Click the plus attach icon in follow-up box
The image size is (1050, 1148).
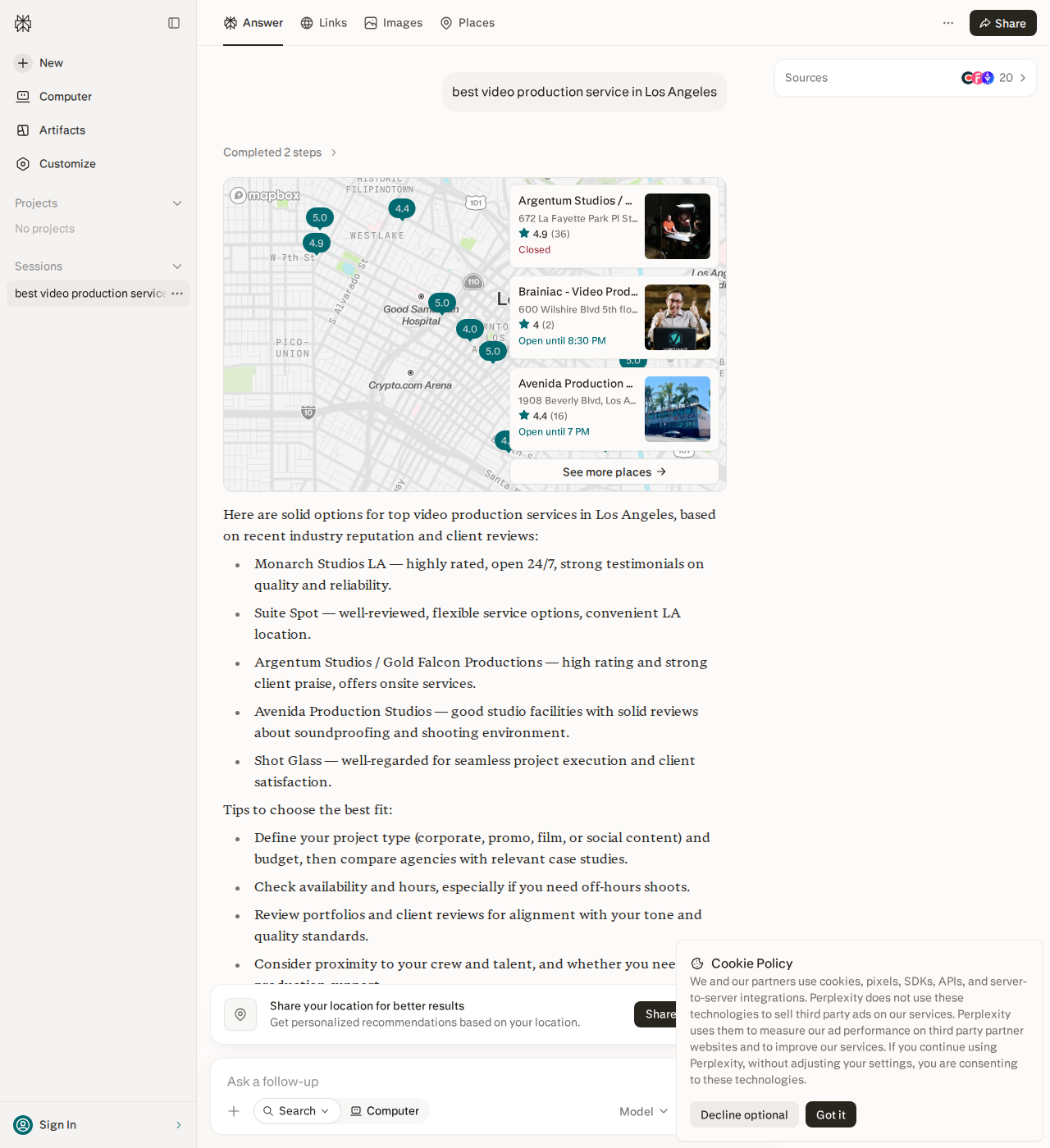click(234, 1111)
